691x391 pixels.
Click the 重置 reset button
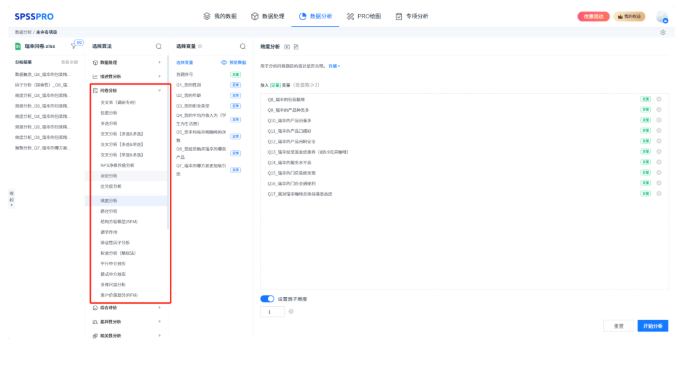(x=619, y=326)
